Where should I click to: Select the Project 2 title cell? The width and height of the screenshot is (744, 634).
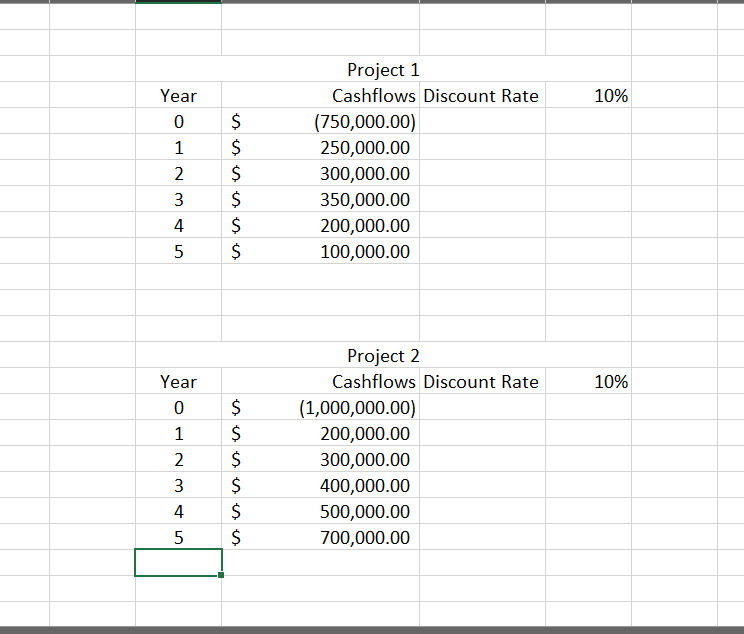click(383, 355)
